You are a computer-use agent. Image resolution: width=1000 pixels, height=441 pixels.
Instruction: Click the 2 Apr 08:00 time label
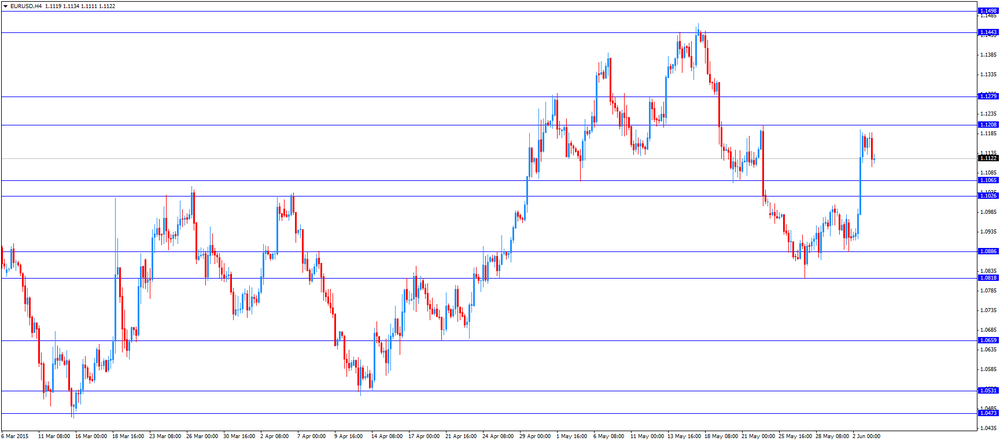coord(275,436)
